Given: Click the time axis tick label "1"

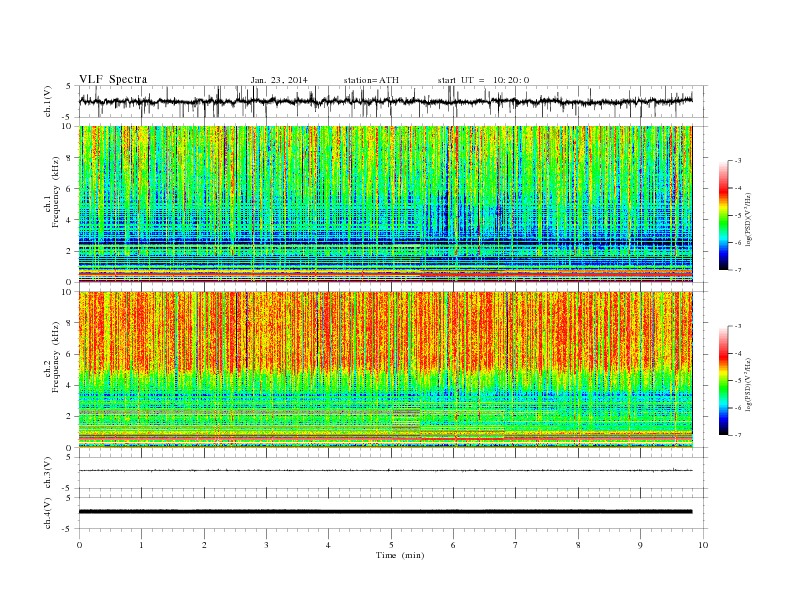Looking at the screenshot, I should tap(141, 545).
